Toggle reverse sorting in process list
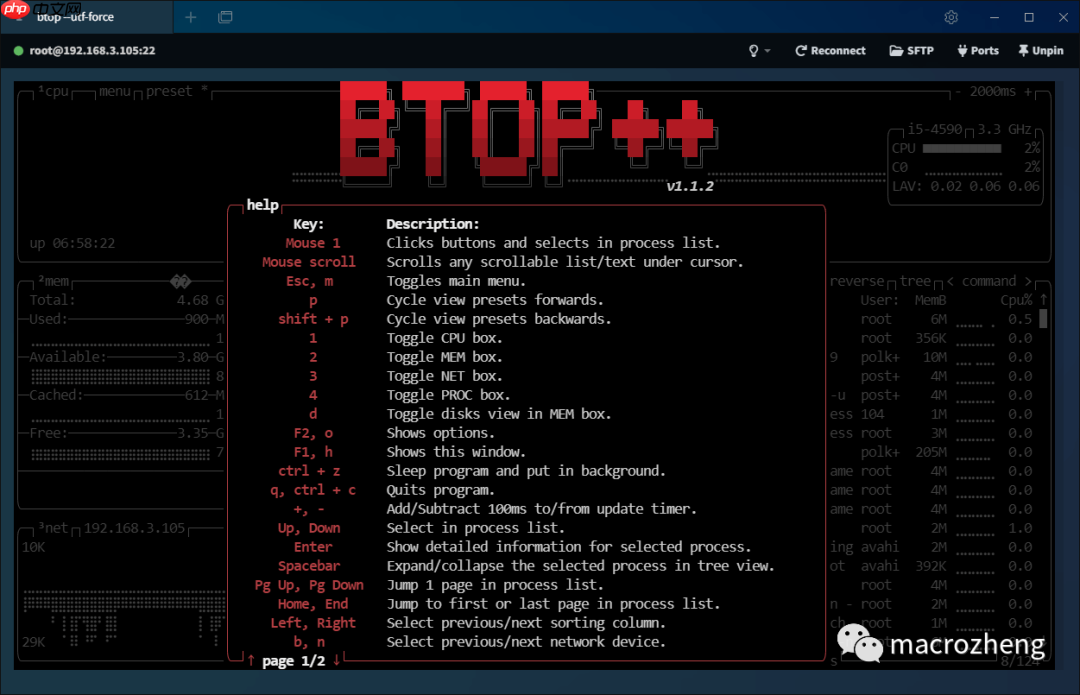Screen dimensions: 1080x695 click(857, 282)
